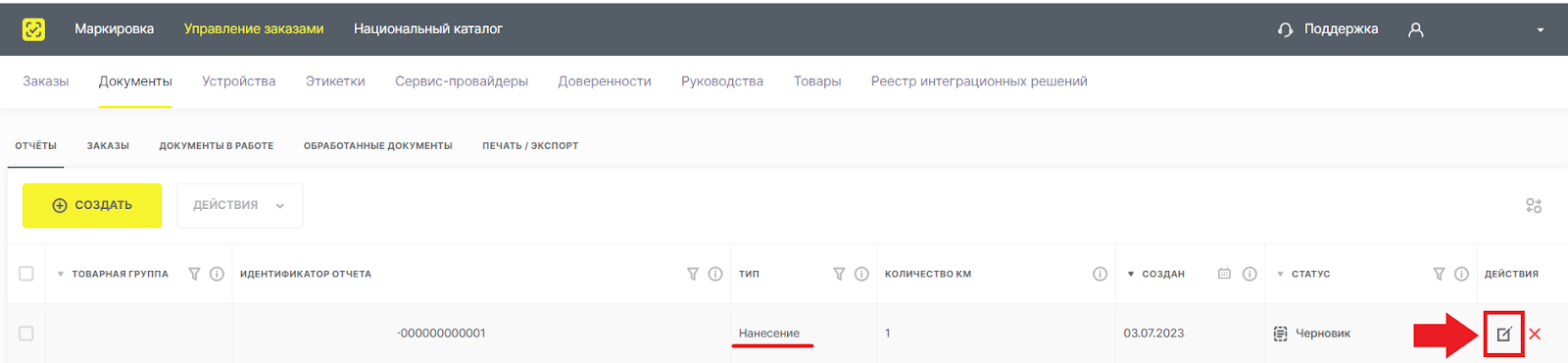Screen dimensions: 1568x363
Task: Filter the Товарная группа column
Action: click(194, 274)
